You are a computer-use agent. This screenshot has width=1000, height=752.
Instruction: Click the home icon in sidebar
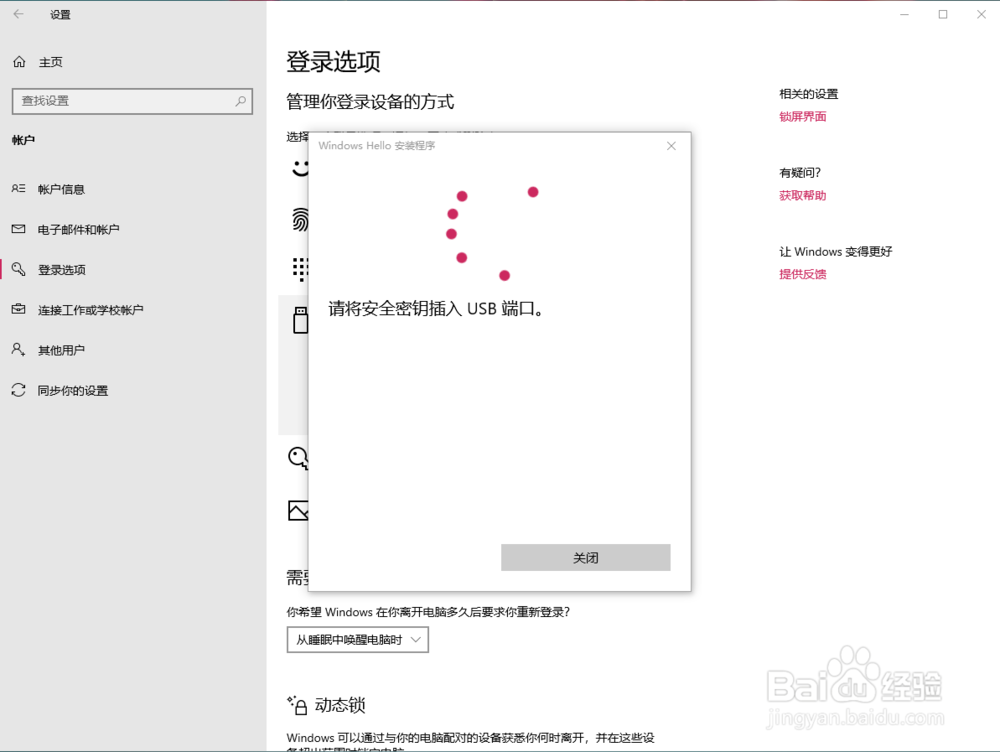pos(19,62)
